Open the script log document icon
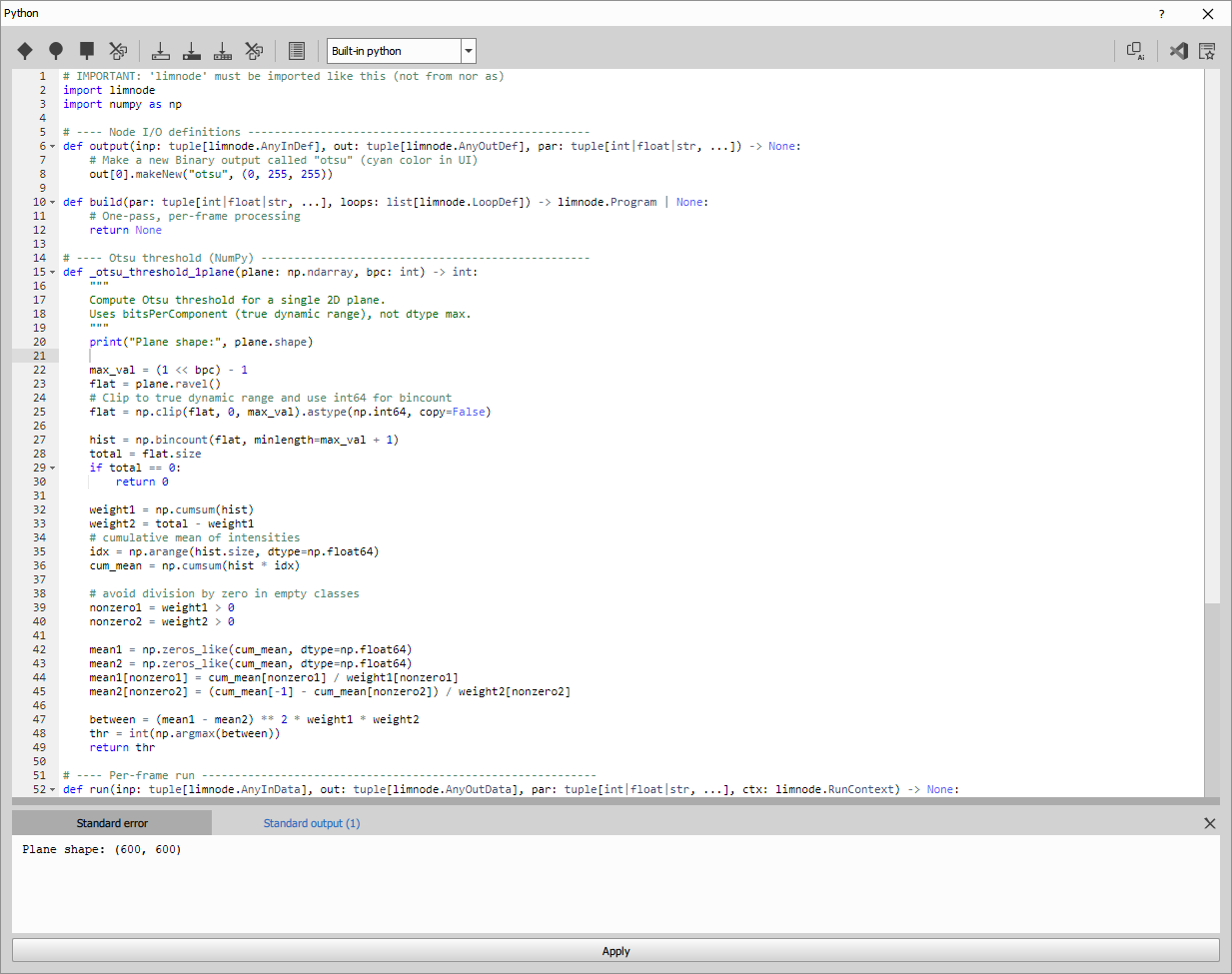This screenshot has width=1232, height=974. (295, 50)
